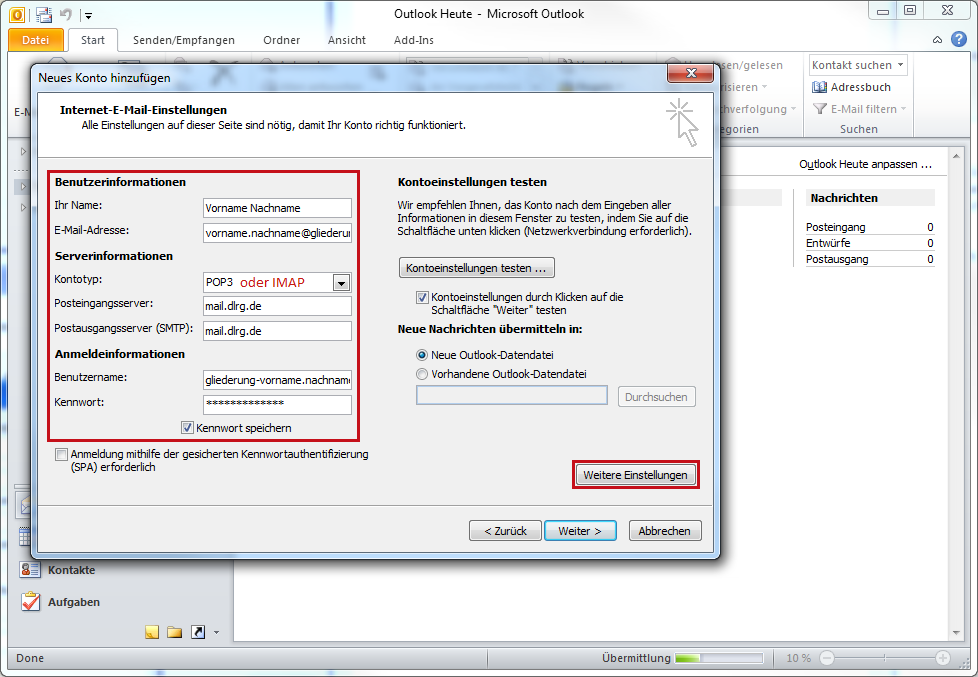This screenshot has height=677, width=978.
Task: Switch to the Start ribbon tab
Action: 92,40
